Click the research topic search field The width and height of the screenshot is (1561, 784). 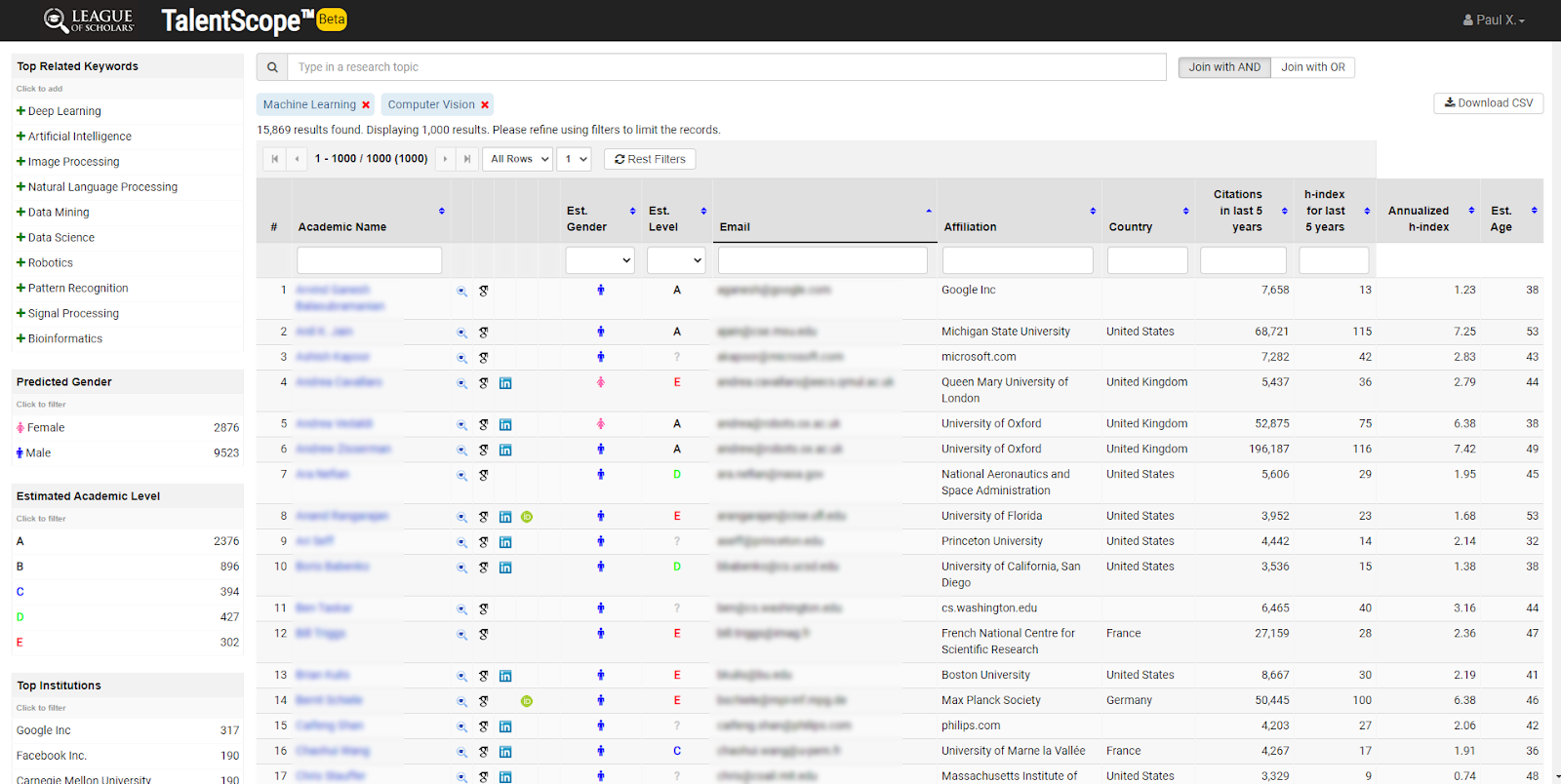(x=727, y=67)
